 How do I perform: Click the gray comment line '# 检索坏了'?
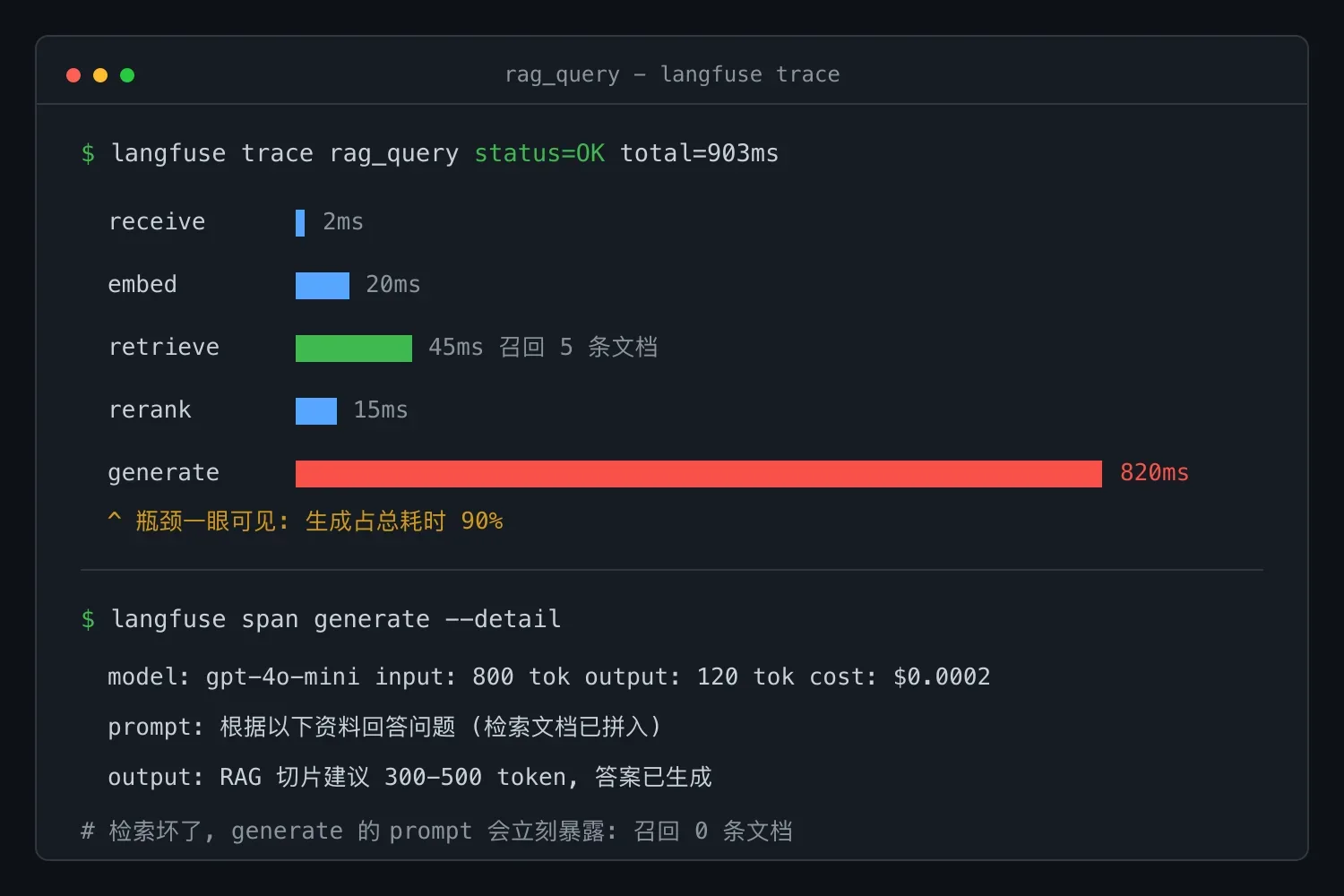436,831
